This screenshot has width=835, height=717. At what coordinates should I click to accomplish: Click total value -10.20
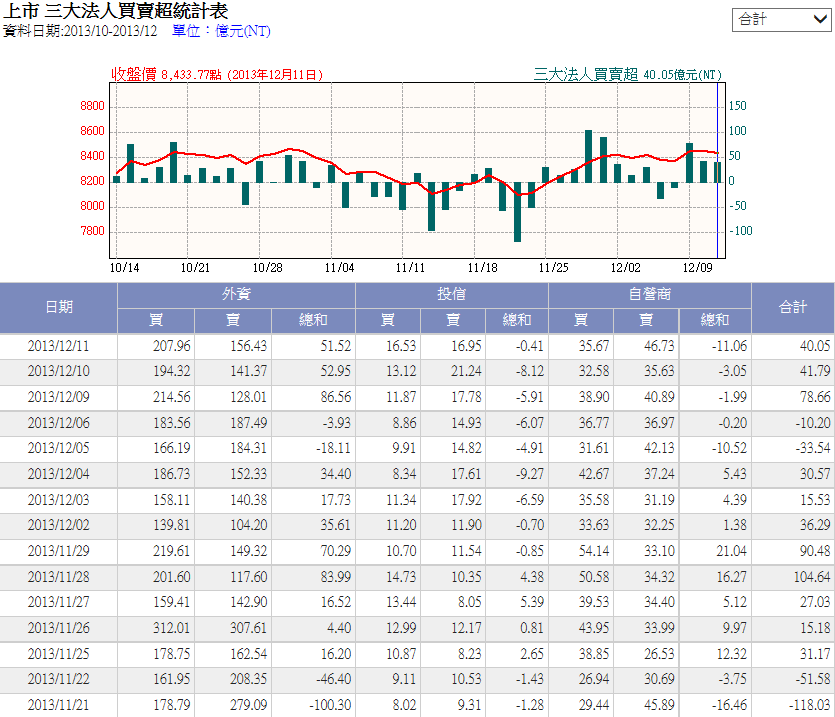click(813, 423)
